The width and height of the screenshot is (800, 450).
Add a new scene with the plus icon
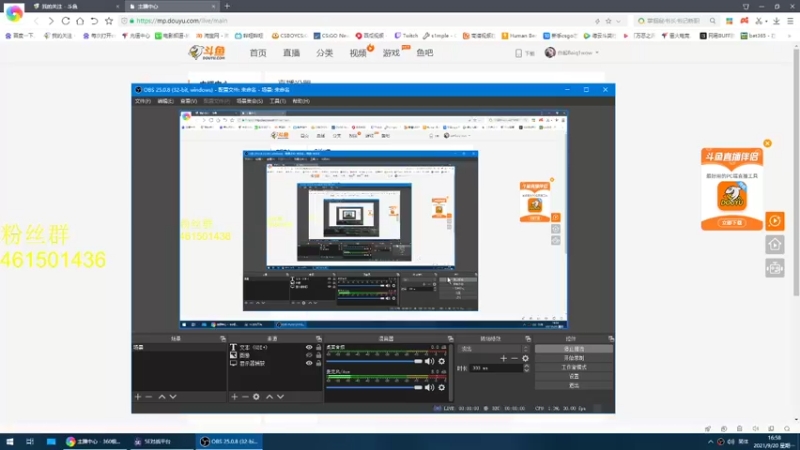pyautogui.click(x=138, y=396)
